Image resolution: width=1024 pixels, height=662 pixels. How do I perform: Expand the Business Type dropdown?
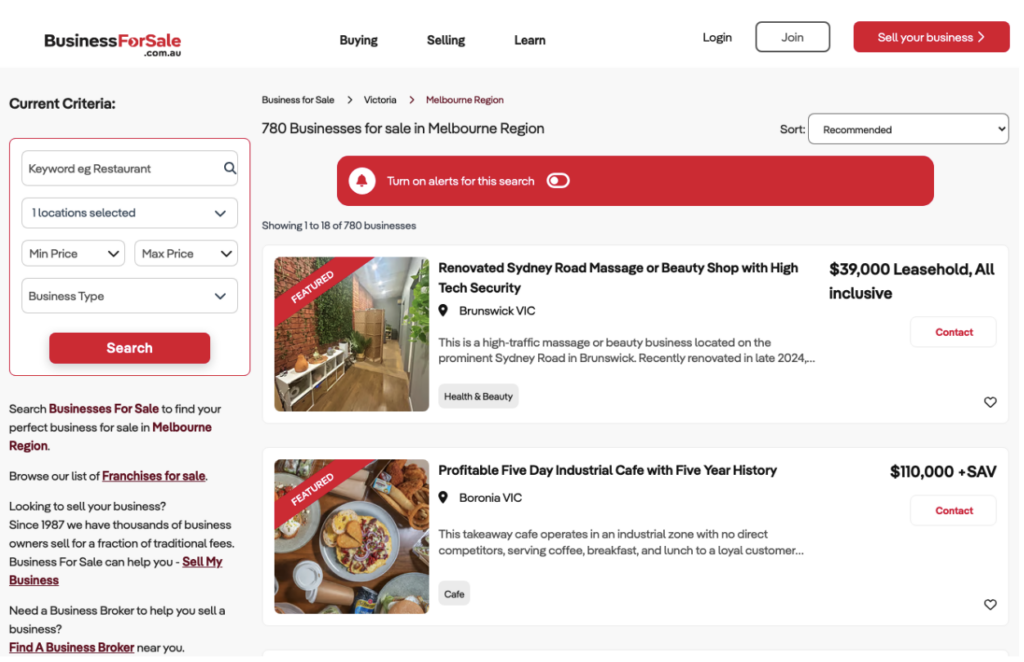pos(129,296)
